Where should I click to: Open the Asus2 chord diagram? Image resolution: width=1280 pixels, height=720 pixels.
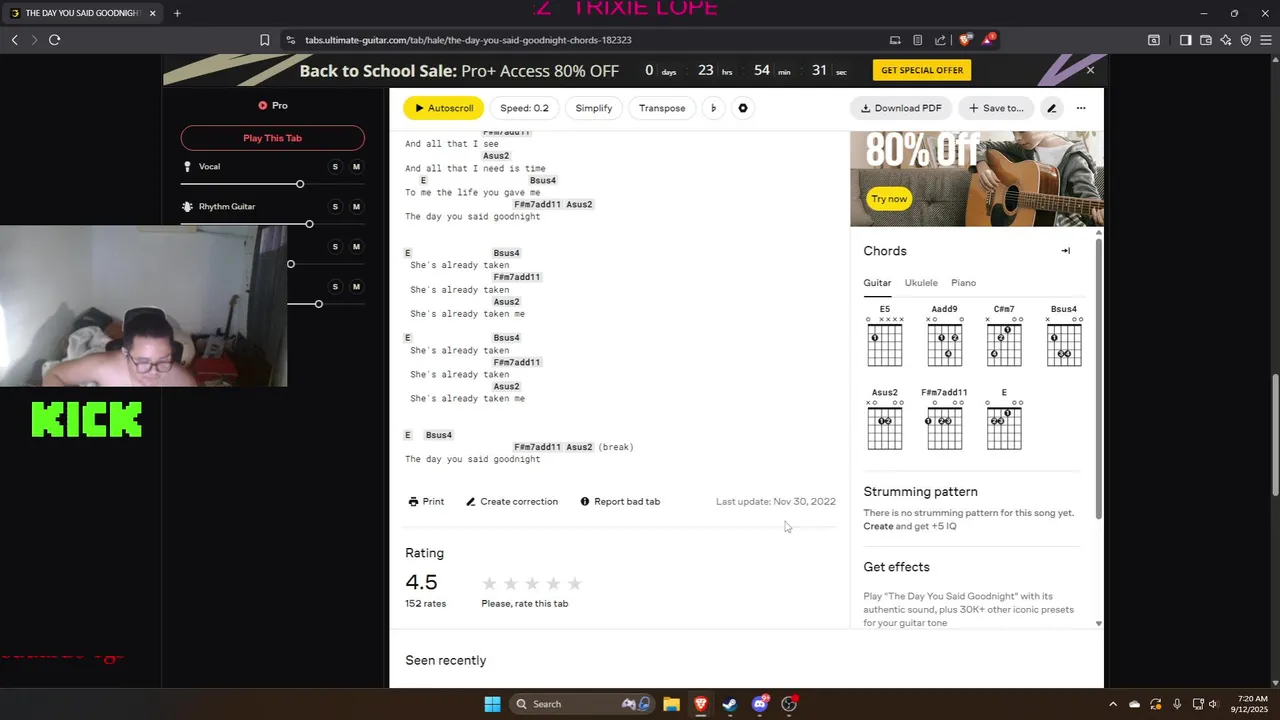[884, 420]
